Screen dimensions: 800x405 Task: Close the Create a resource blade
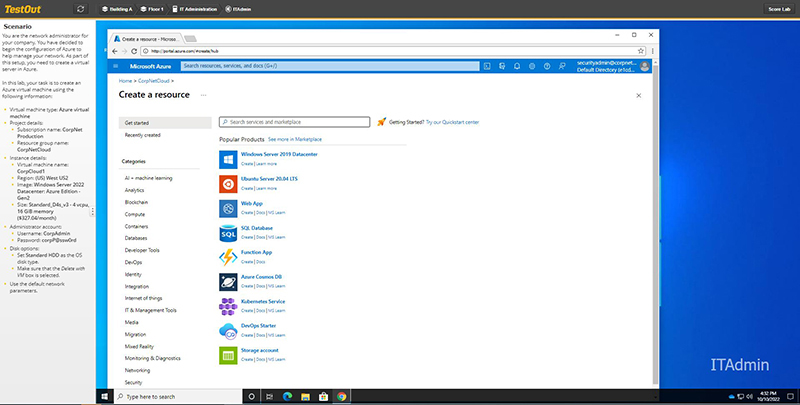638,95
